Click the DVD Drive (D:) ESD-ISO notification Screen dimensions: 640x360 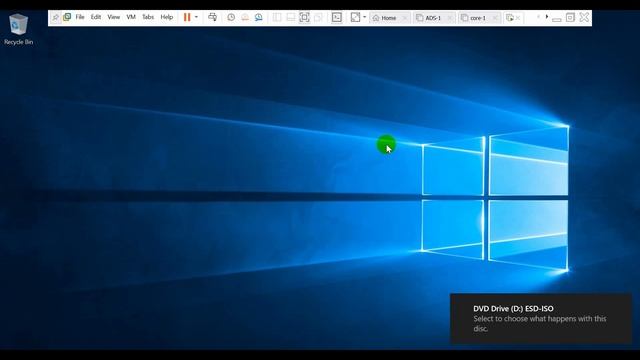tap(541, 318)
